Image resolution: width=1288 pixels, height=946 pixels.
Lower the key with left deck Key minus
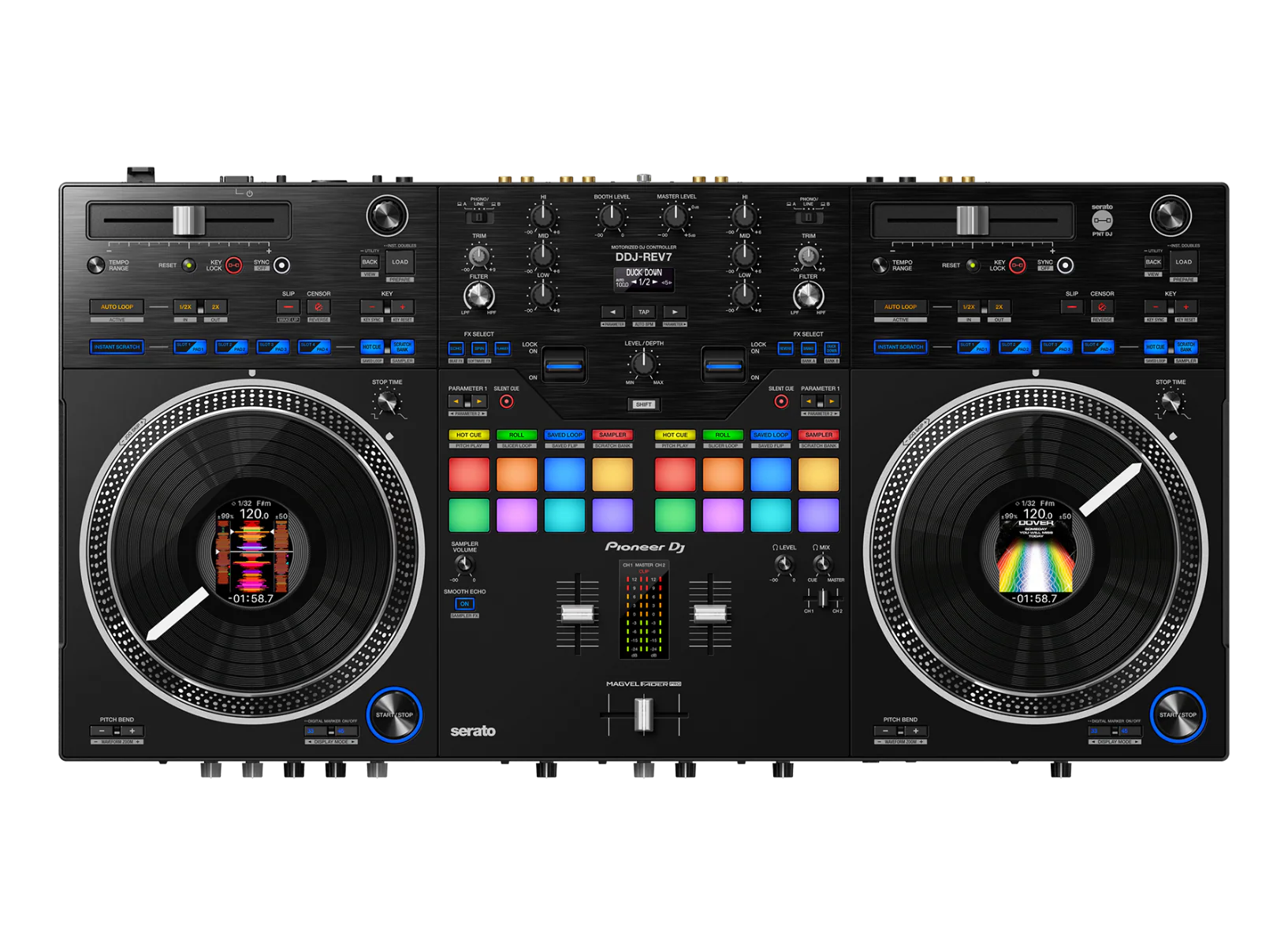coord(371,307)
